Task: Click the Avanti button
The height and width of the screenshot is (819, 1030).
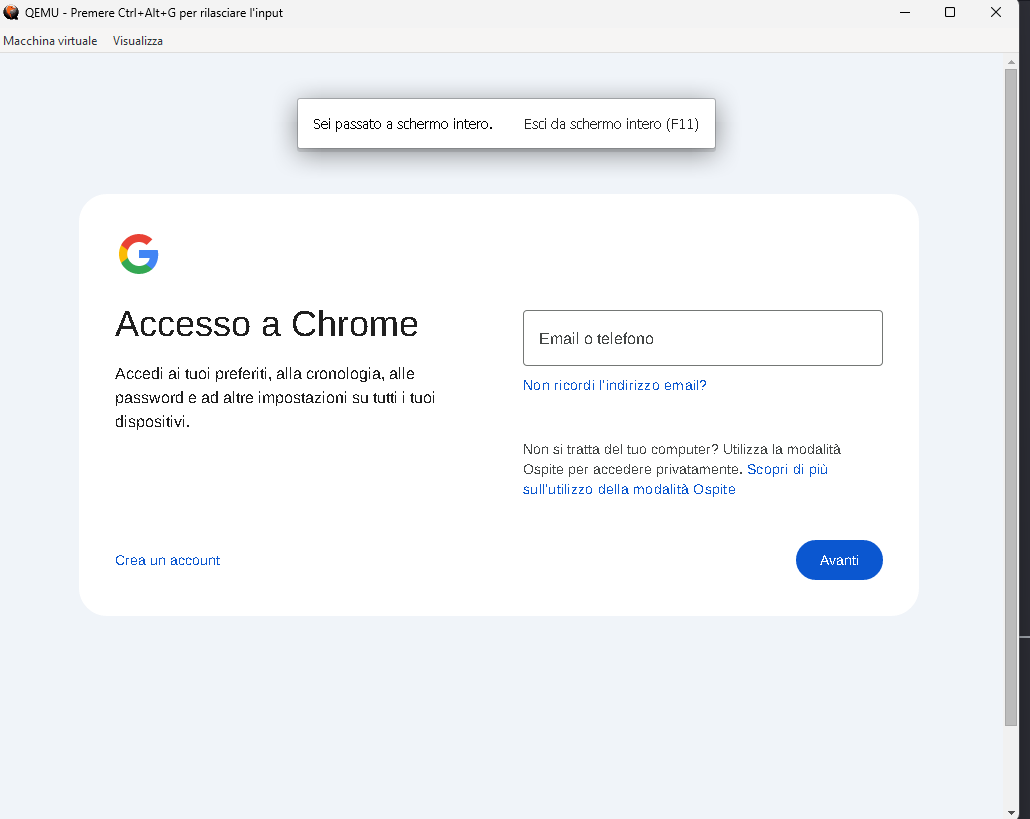Action: point(839,560)
